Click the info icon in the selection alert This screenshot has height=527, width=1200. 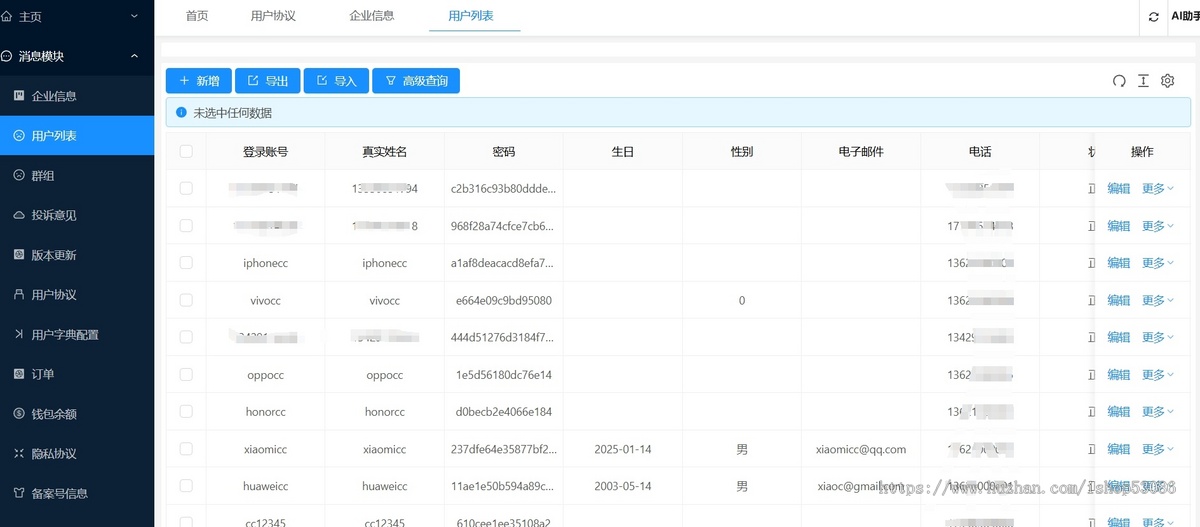coord(181,113)
